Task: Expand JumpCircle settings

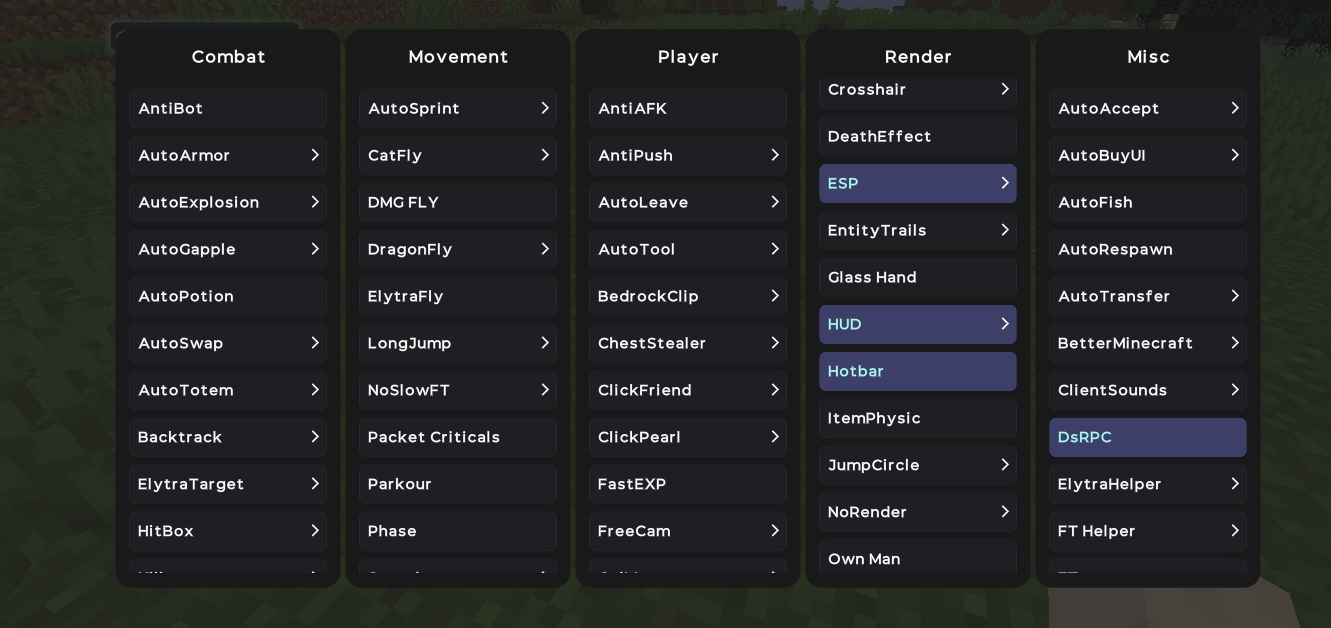Action: click(1005, 465)
